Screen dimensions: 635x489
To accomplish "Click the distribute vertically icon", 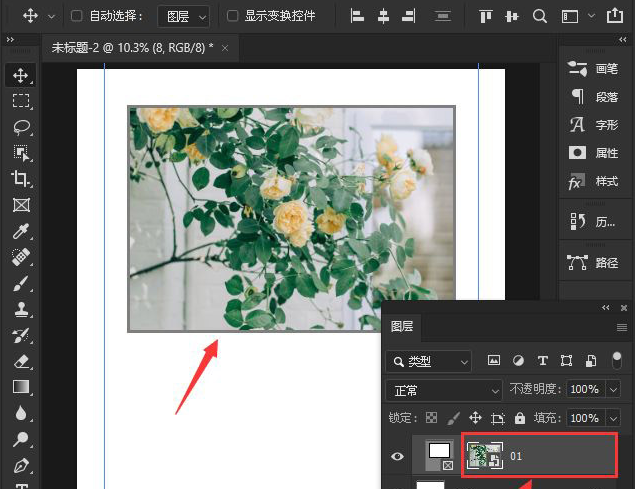I will [x=443, y=16].
